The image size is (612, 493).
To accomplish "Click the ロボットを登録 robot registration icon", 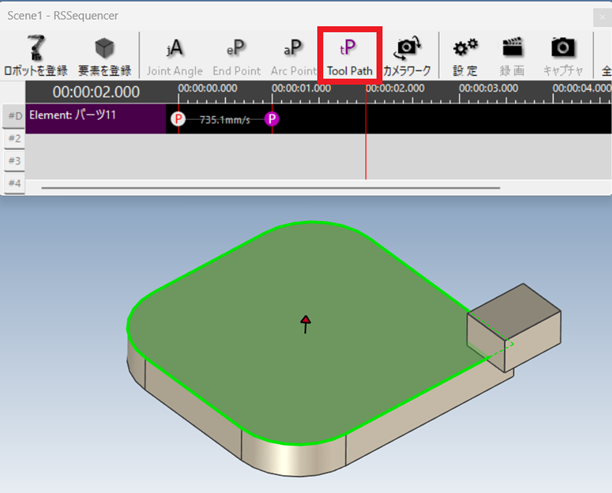I will [x=36, y=55].
